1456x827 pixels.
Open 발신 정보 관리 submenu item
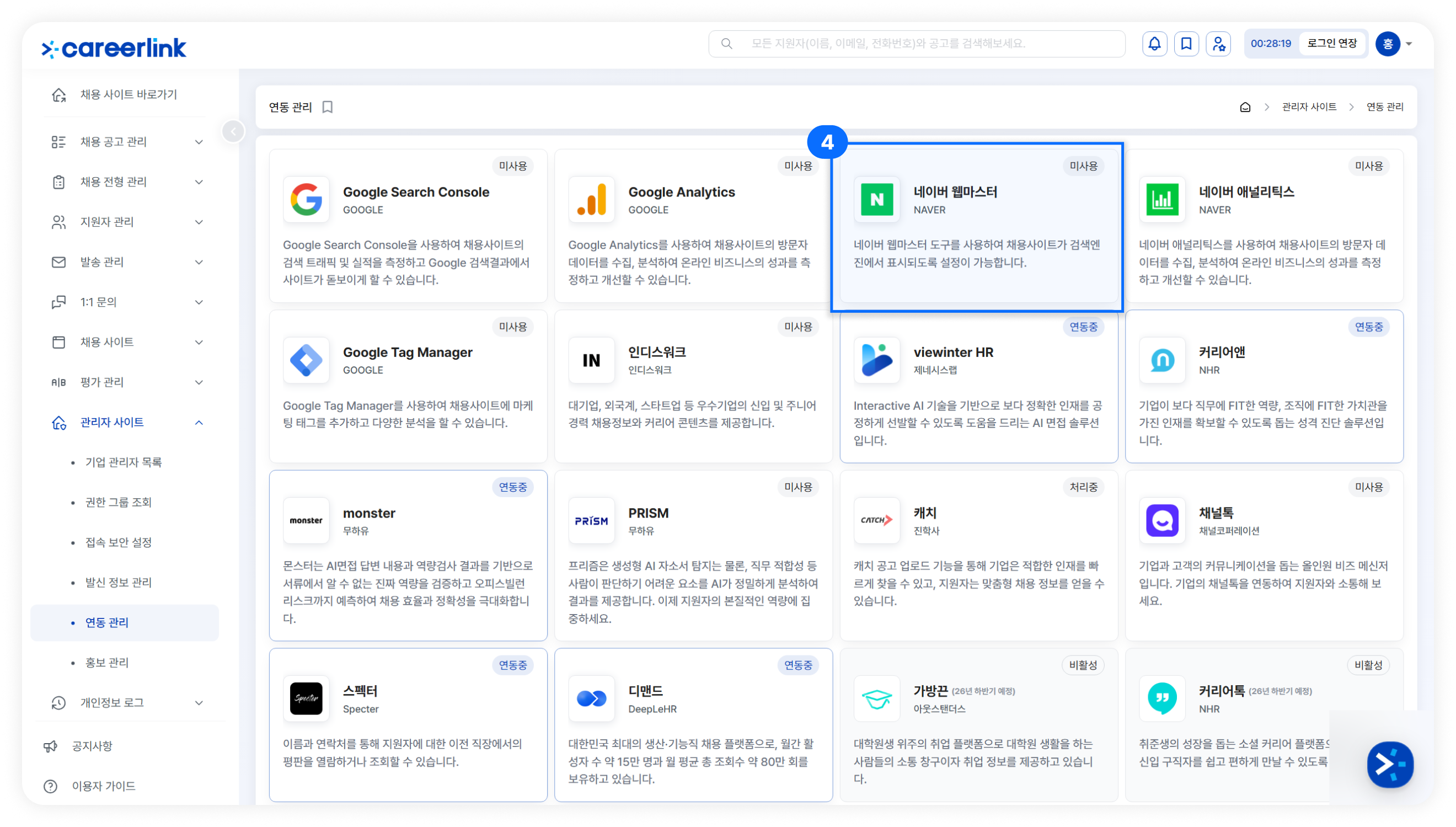pos(119,583)
